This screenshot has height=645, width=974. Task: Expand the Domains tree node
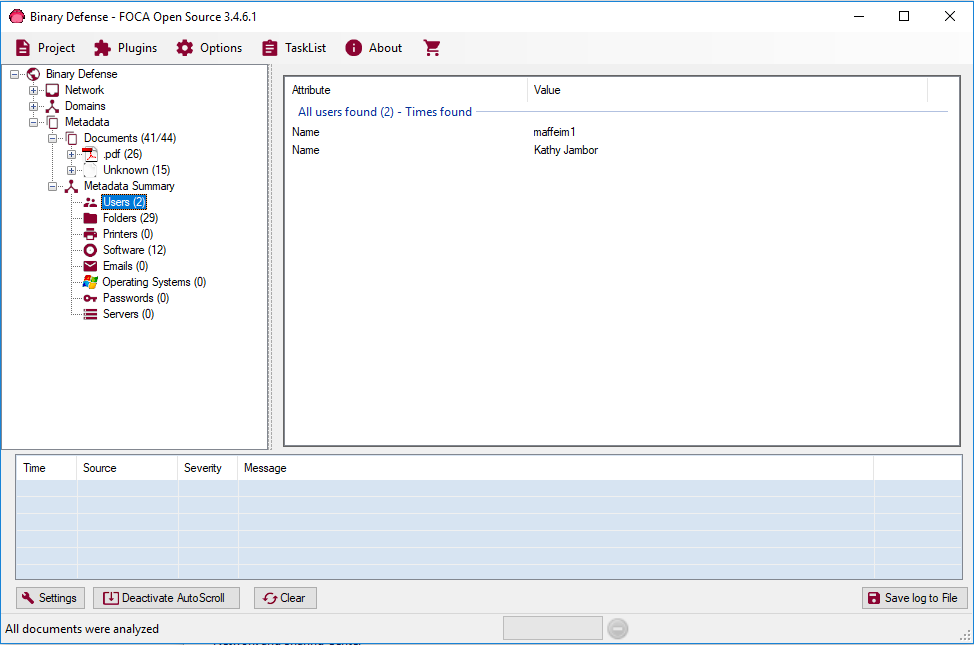(34, 106)
